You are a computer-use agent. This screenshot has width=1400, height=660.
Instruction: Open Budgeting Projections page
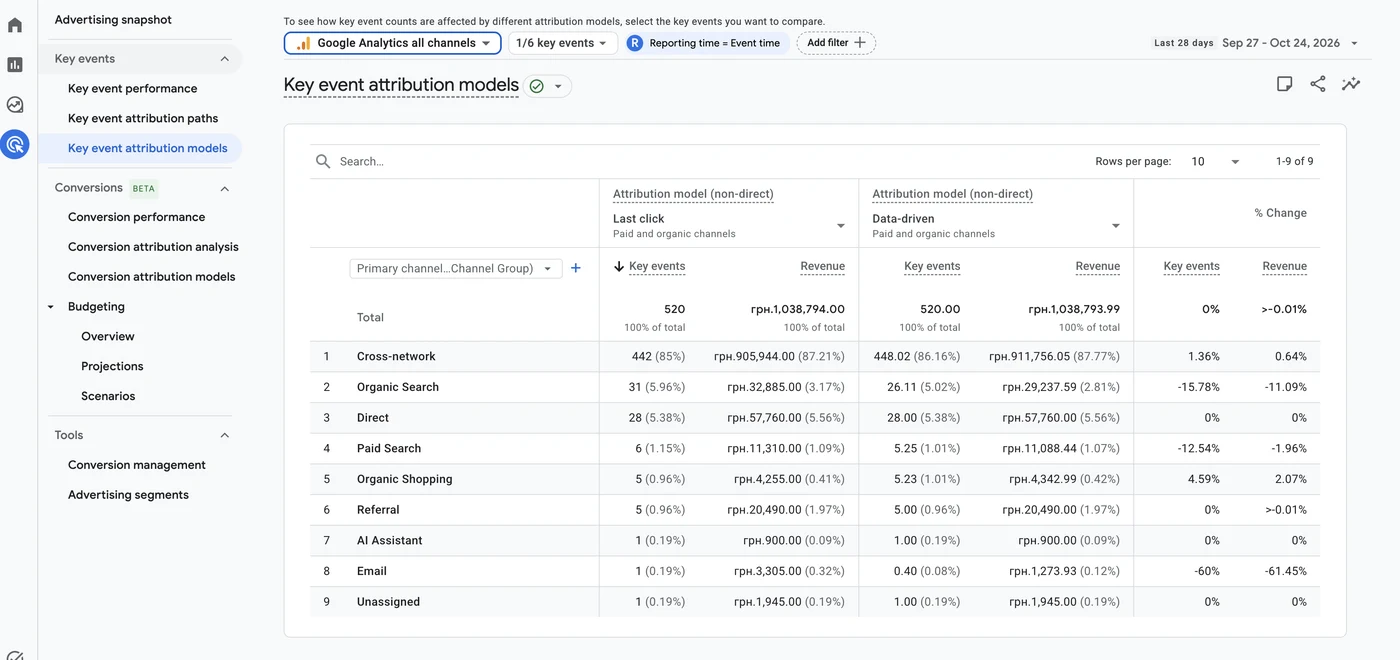point(112,366)
